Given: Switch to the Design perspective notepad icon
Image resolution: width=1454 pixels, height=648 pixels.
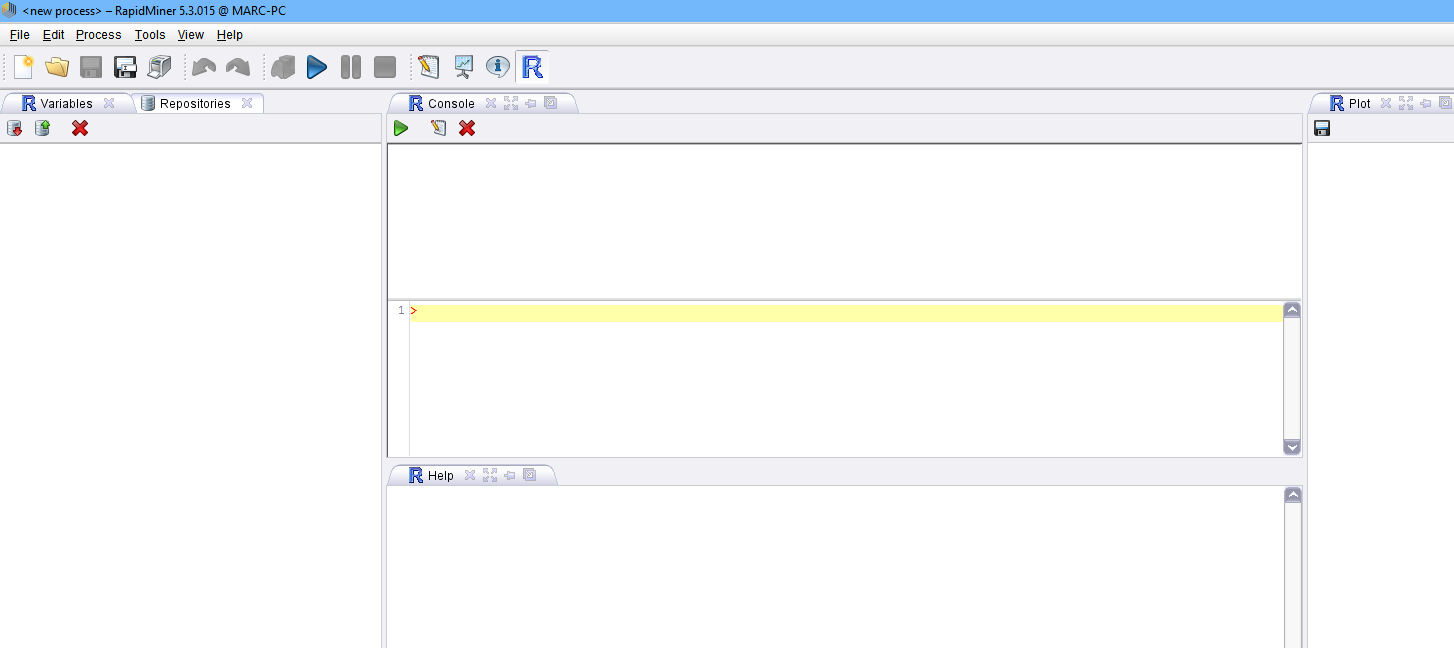Looking at the screenshot, I should 429,67.
